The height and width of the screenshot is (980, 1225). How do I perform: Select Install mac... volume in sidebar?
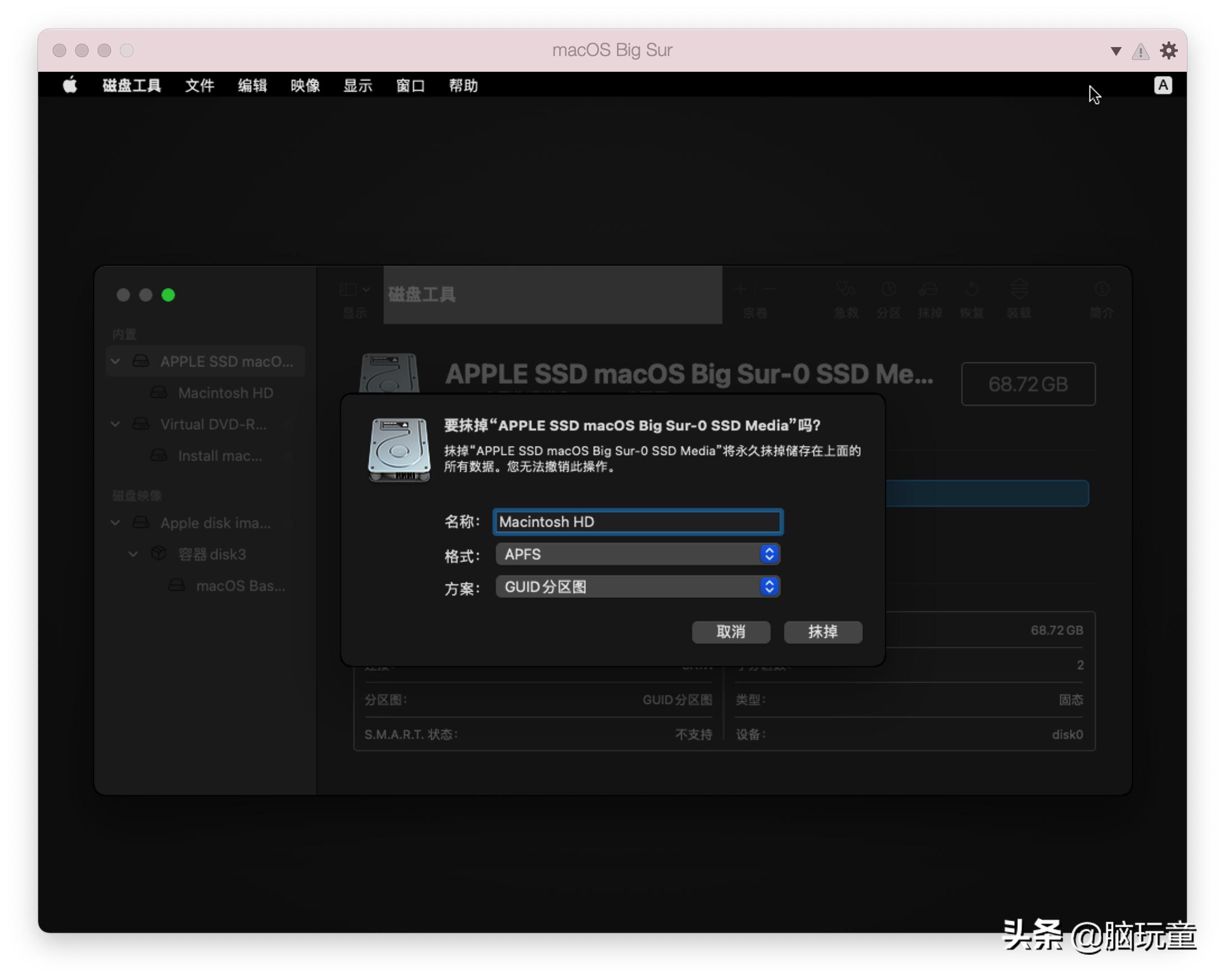point(220,455)
